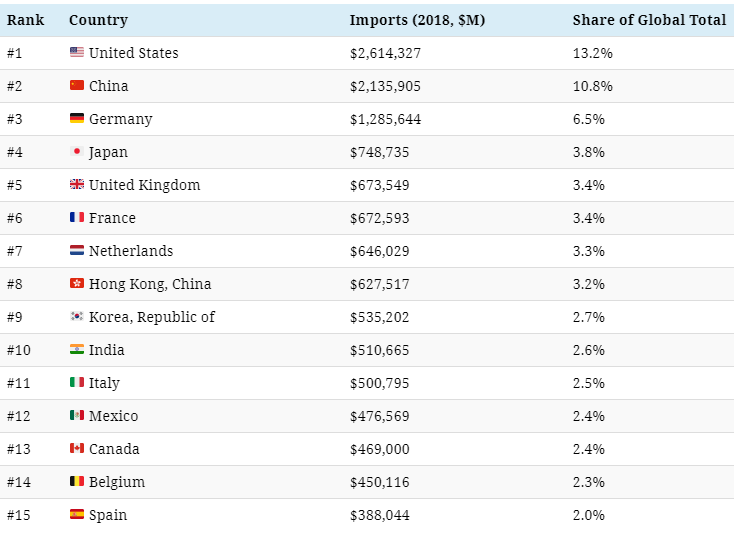Click the China flag icon

[x=77, y=85]
